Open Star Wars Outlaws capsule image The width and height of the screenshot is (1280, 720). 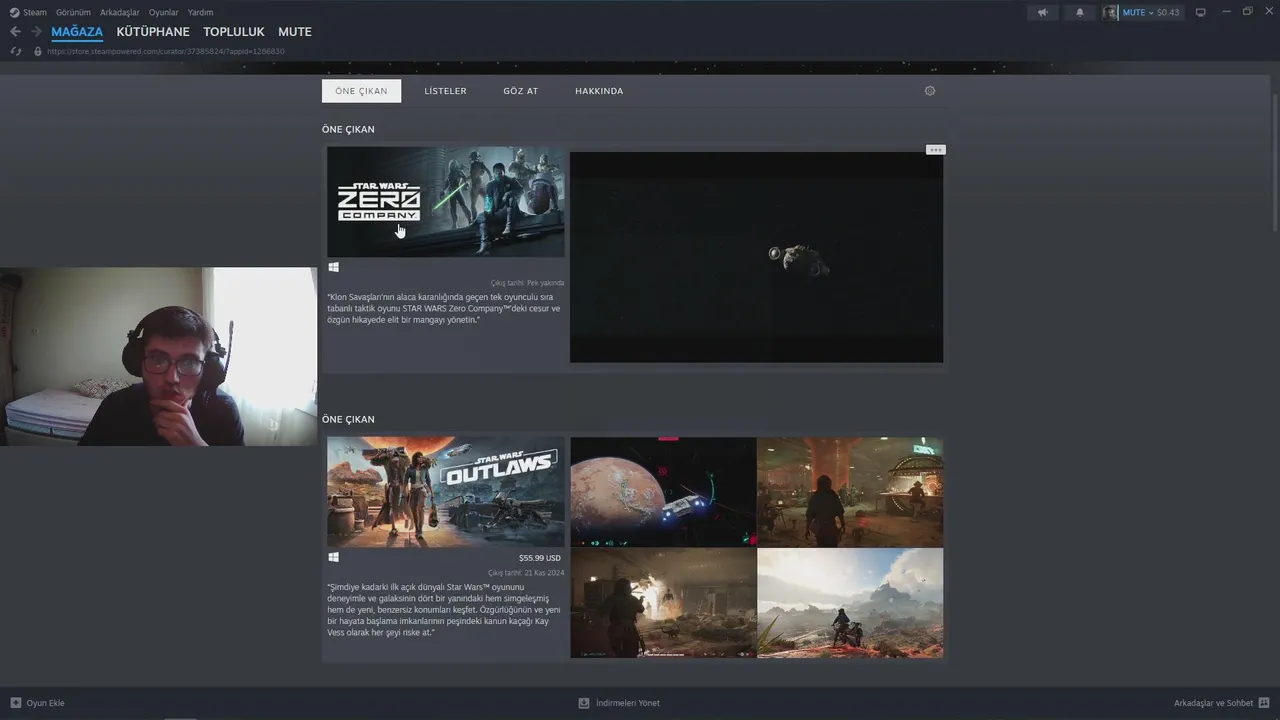446,492
